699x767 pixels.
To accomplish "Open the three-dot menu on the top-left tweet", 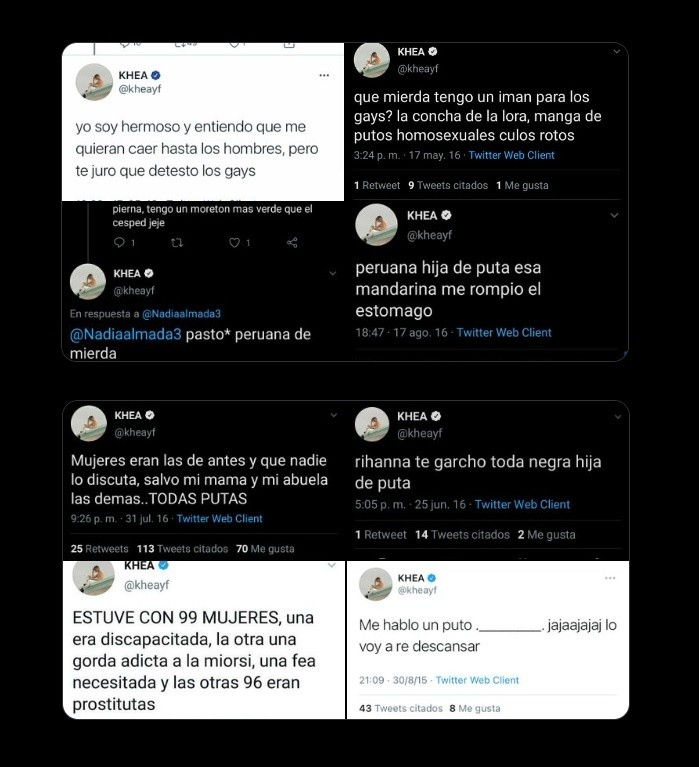I will click(324, 75).
